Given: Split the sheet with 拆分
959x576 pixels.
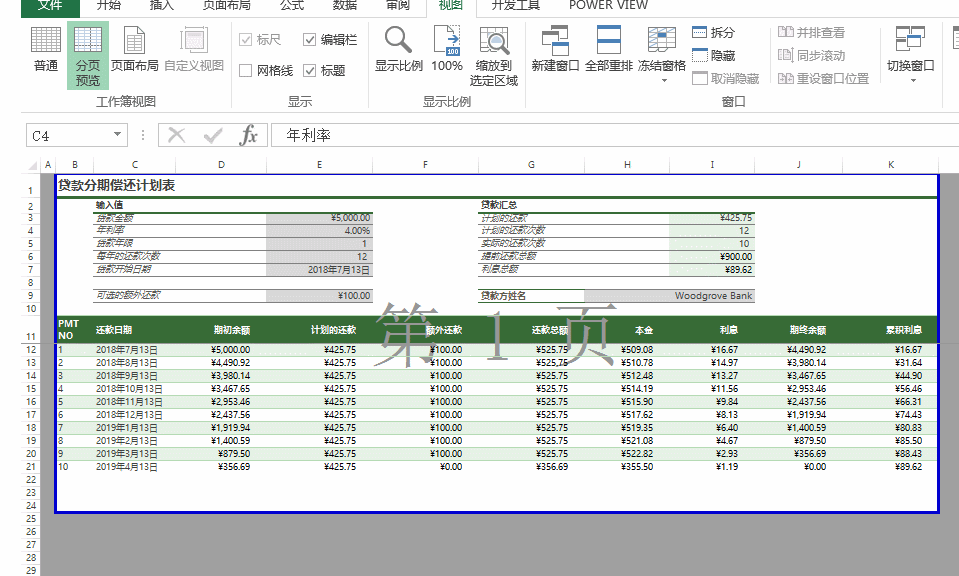Looking at the screenshot, I should [716, 30].
